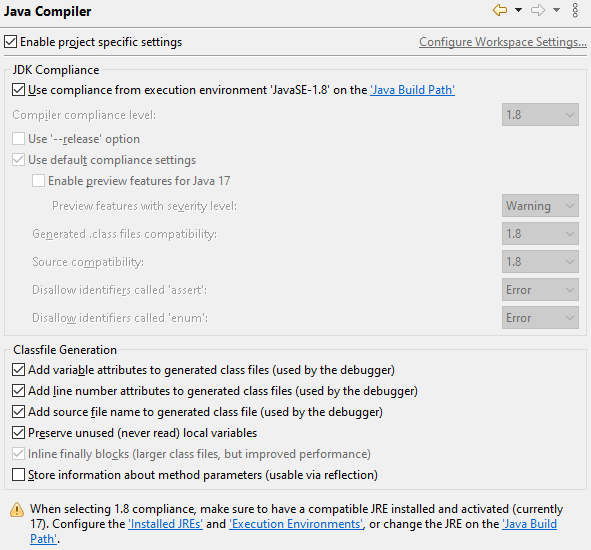591x550 pixels.
Task: Uncheck Preserve unused local variables
Action: click(18, 433)
